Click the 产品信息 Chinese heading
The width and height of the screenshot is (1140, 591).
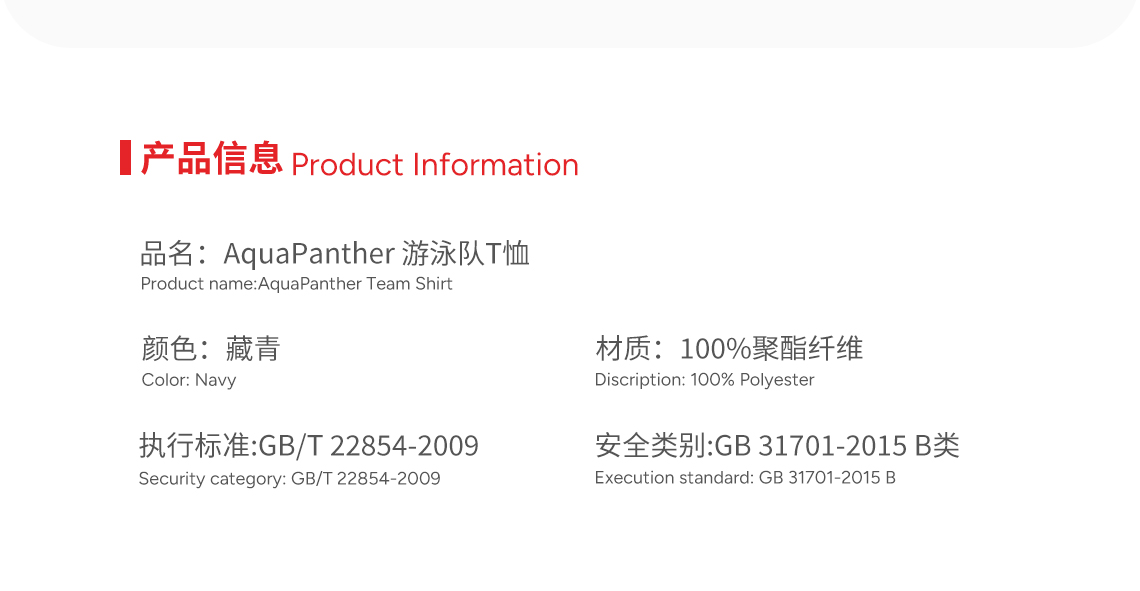click(211, 159)
